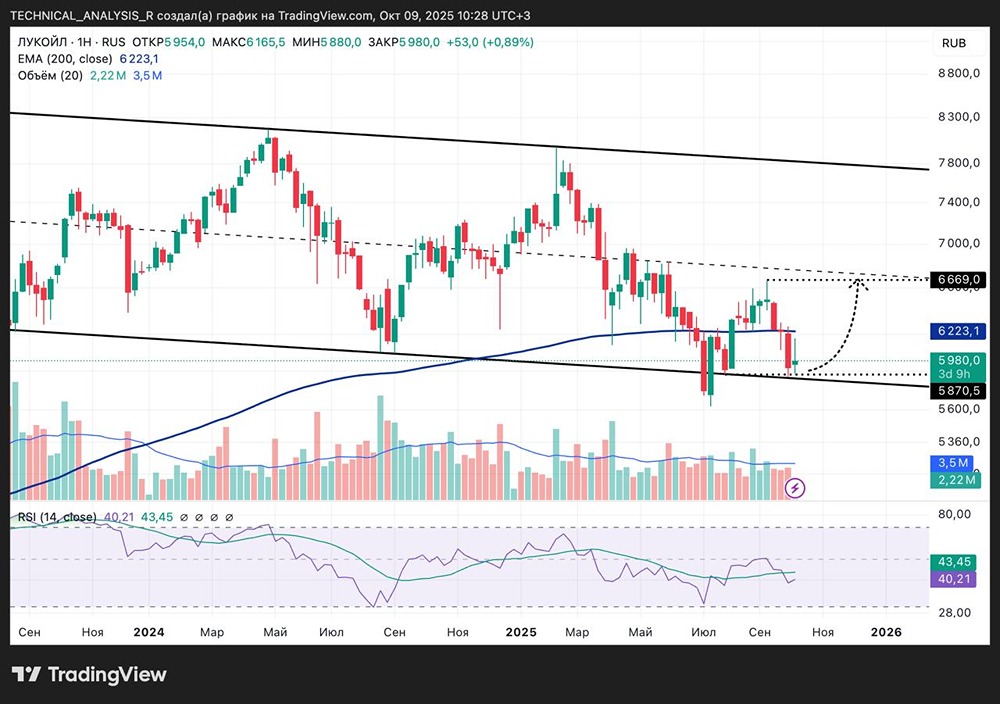Select the RSI (14, close) indicator legend
1000x704 pixels.
tap(56, 517)
